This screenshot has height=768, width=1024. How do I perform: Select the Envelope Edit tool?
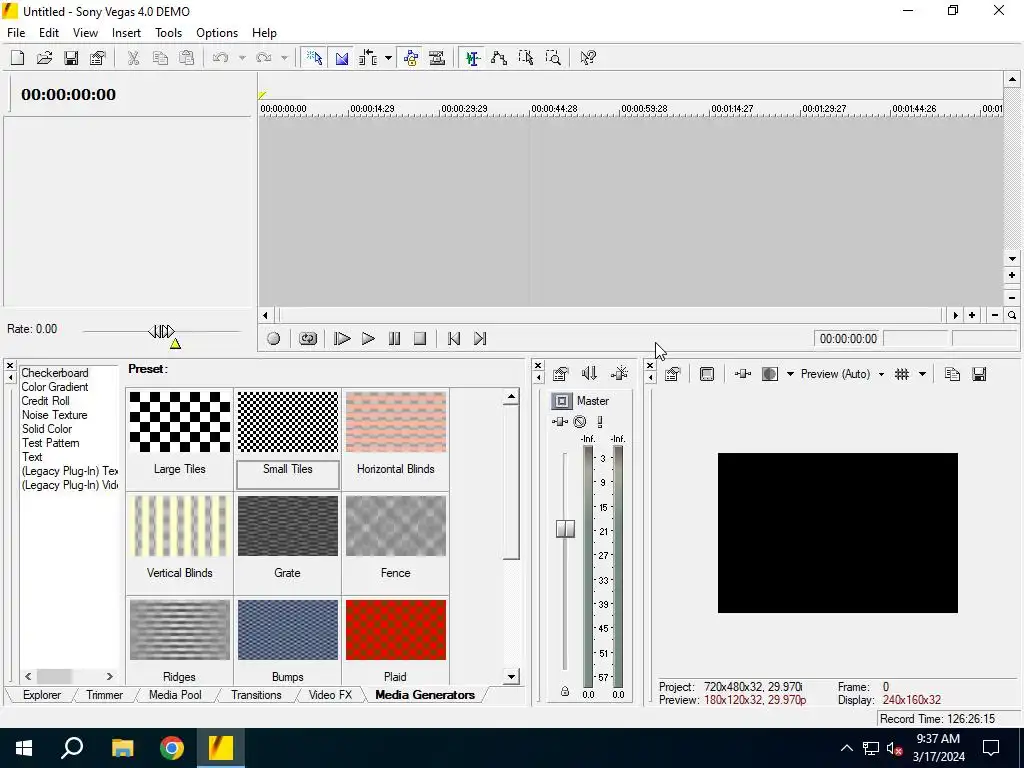click(x=500, y=58)
